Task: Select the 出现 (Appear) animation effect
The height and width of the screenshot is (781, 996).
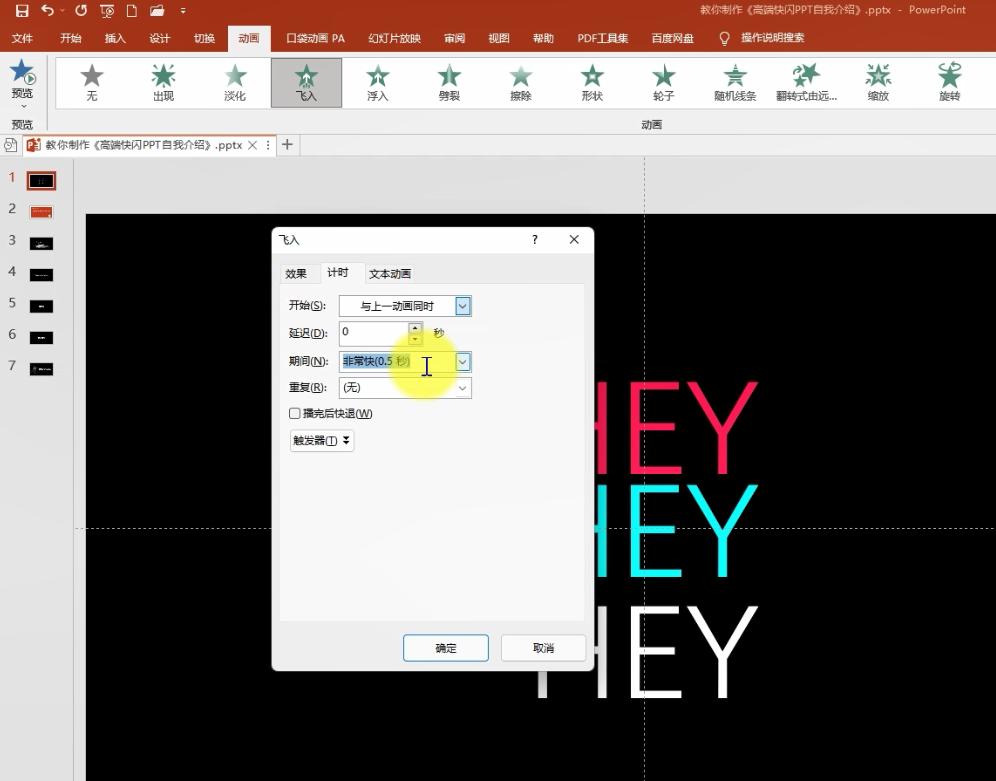Action: pos(163,82)
